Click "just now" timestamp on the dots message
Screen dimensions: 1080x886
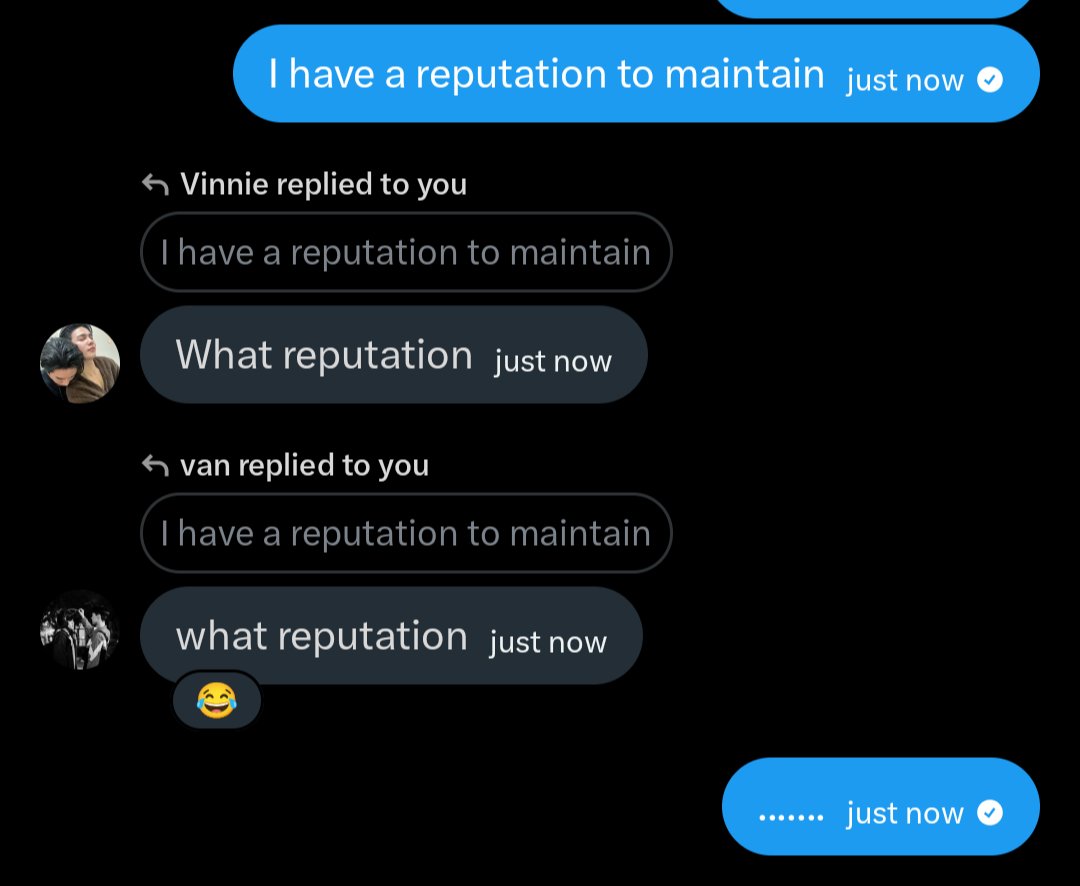(x=904, y=814)
